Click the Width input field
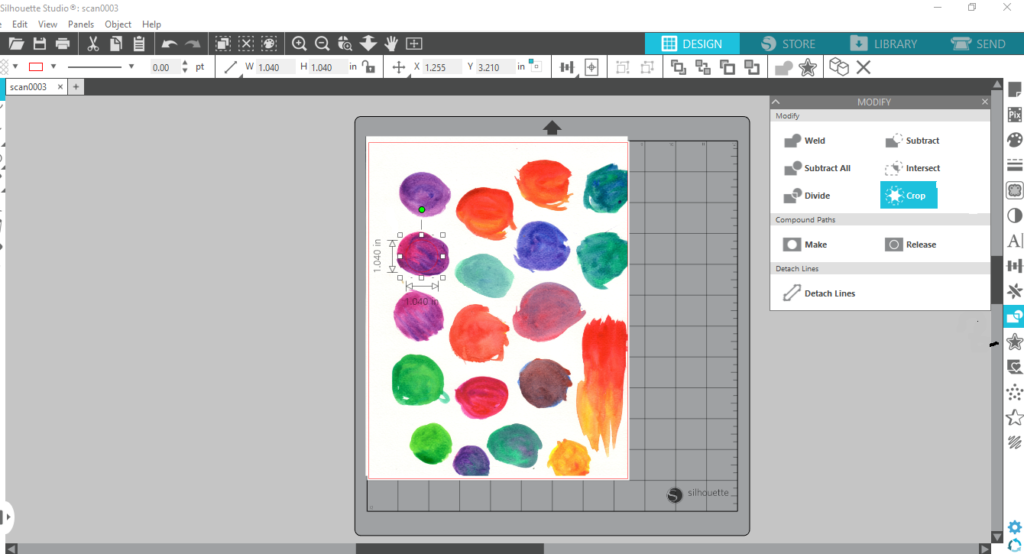The width and height of the screenshot is (1024, 554). [x=272, y=67]
